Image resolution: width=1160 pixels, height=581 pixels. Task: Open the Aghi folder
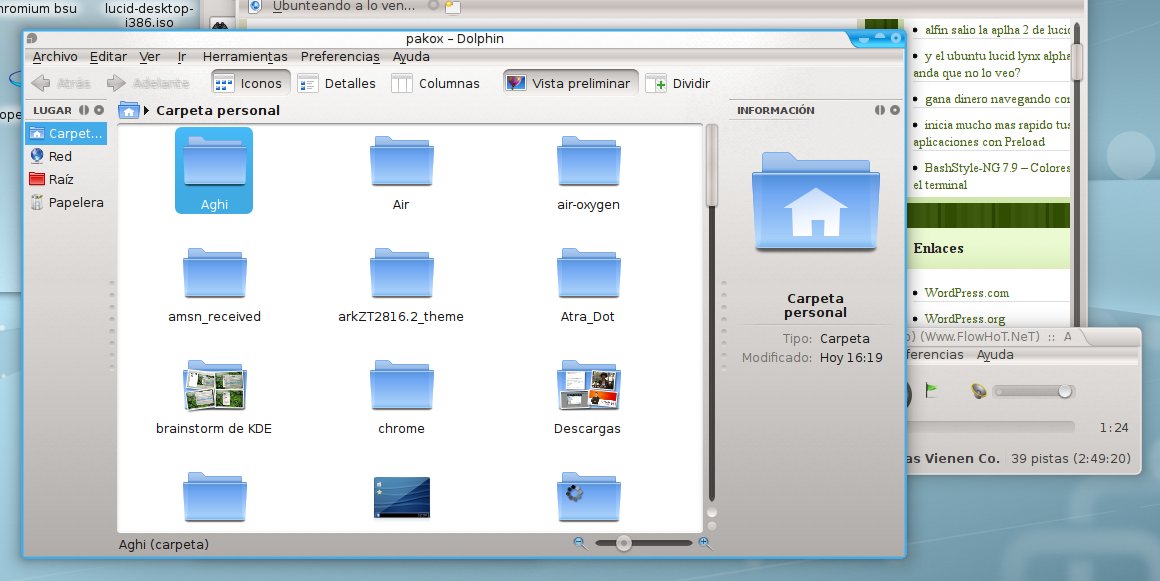coord(214,170)
